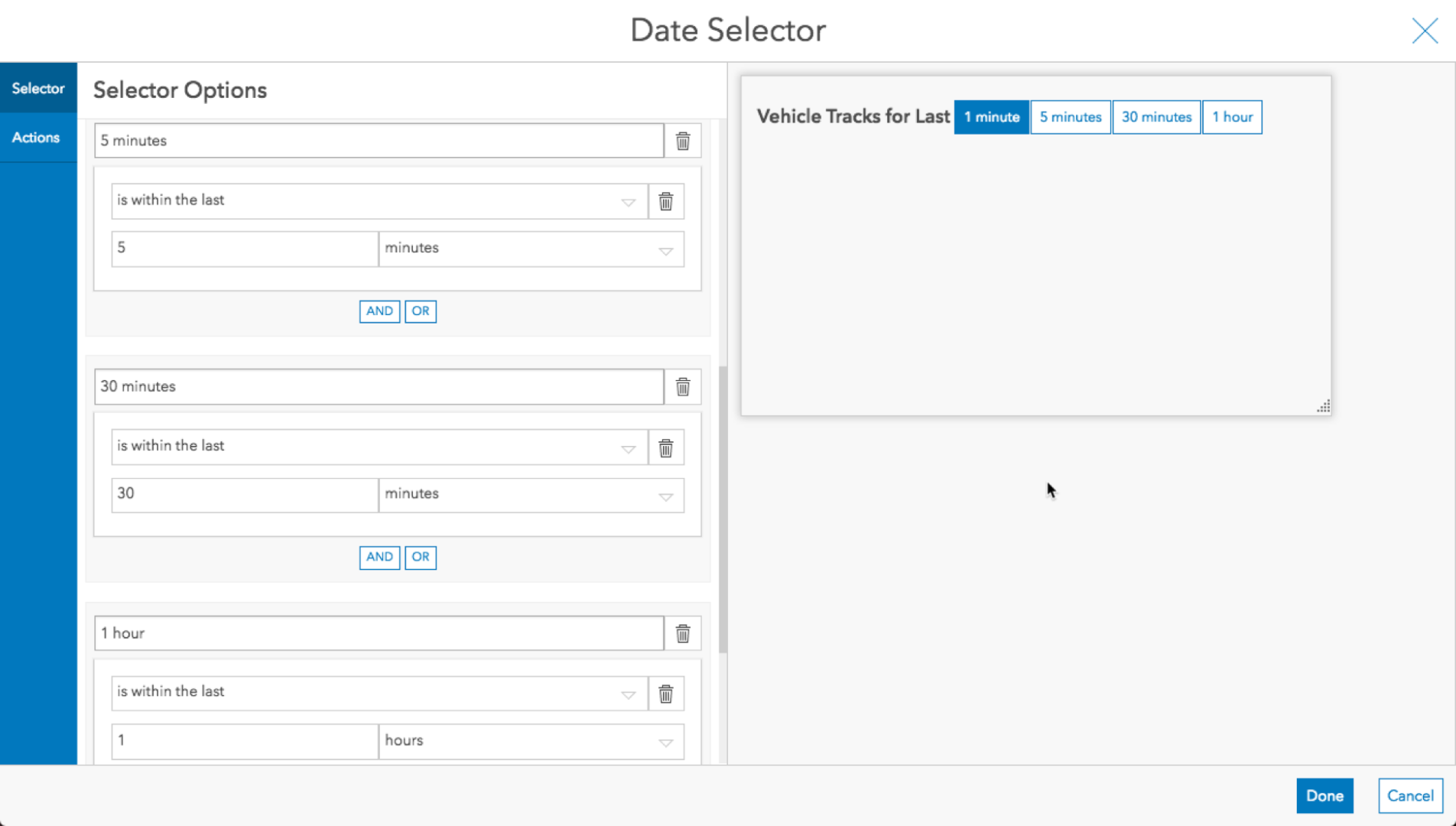Close the Date Selector dialog

(x=1425, y=31)
